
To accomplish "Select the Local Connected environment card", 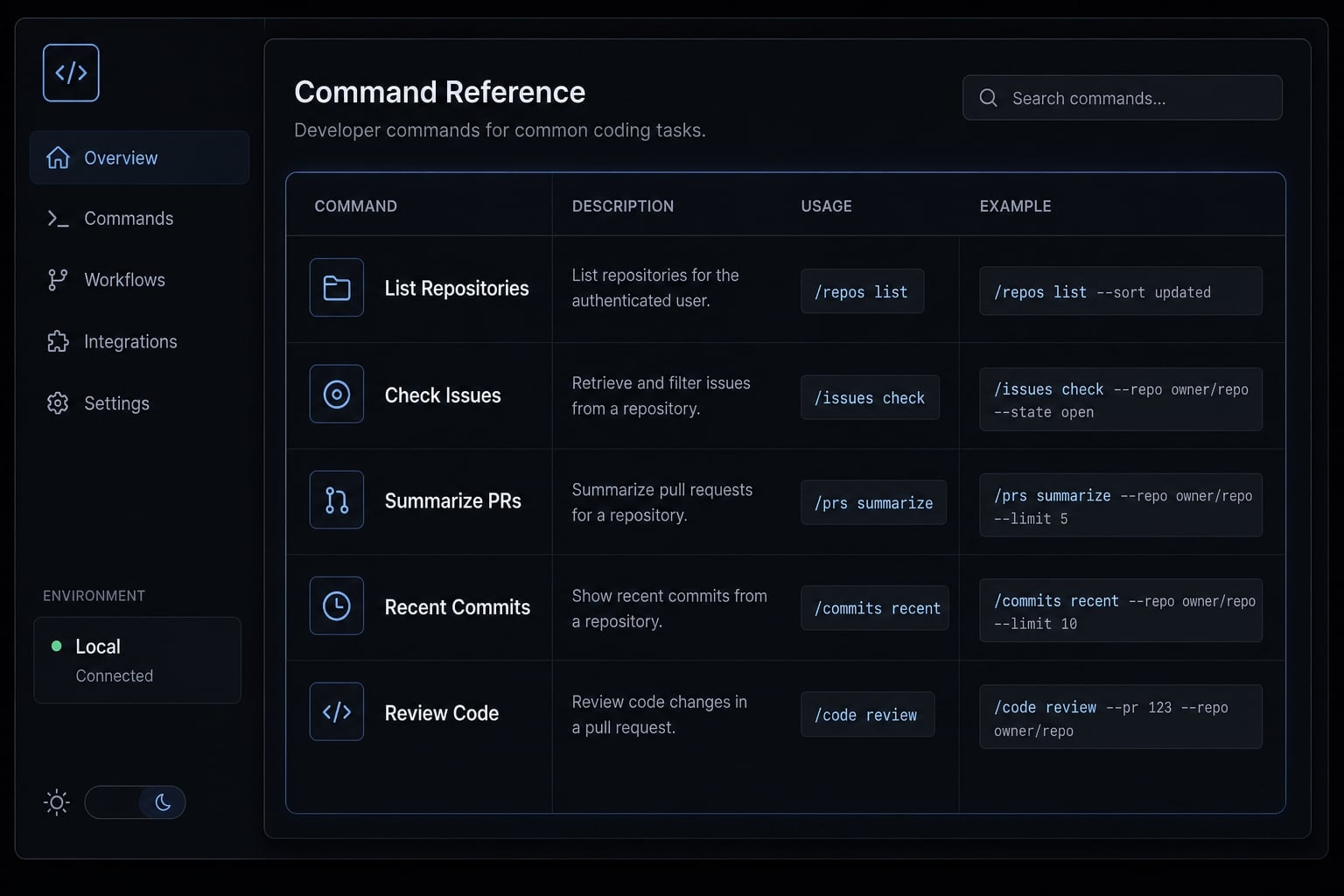I will [x=137, y=661].
